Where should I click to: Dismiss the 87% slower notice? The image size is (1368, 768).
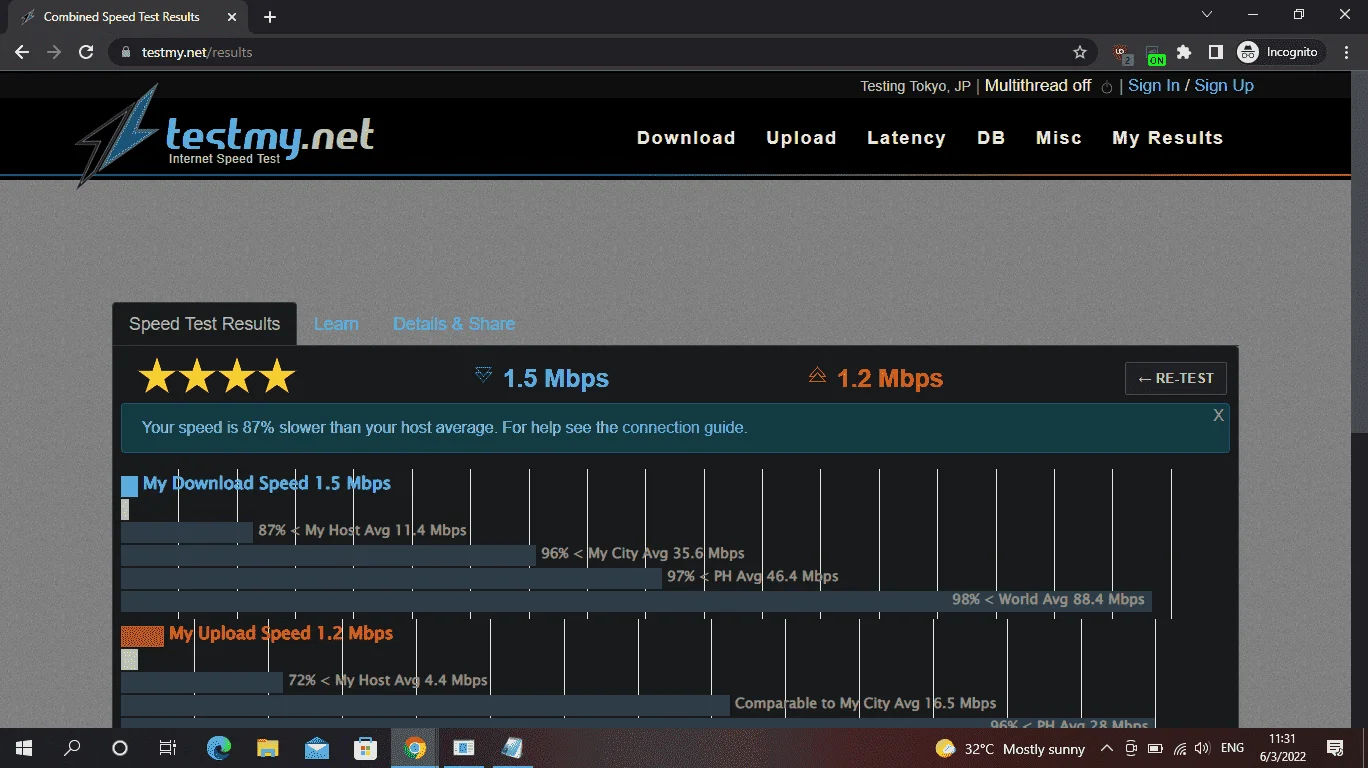pos(1218,415)
